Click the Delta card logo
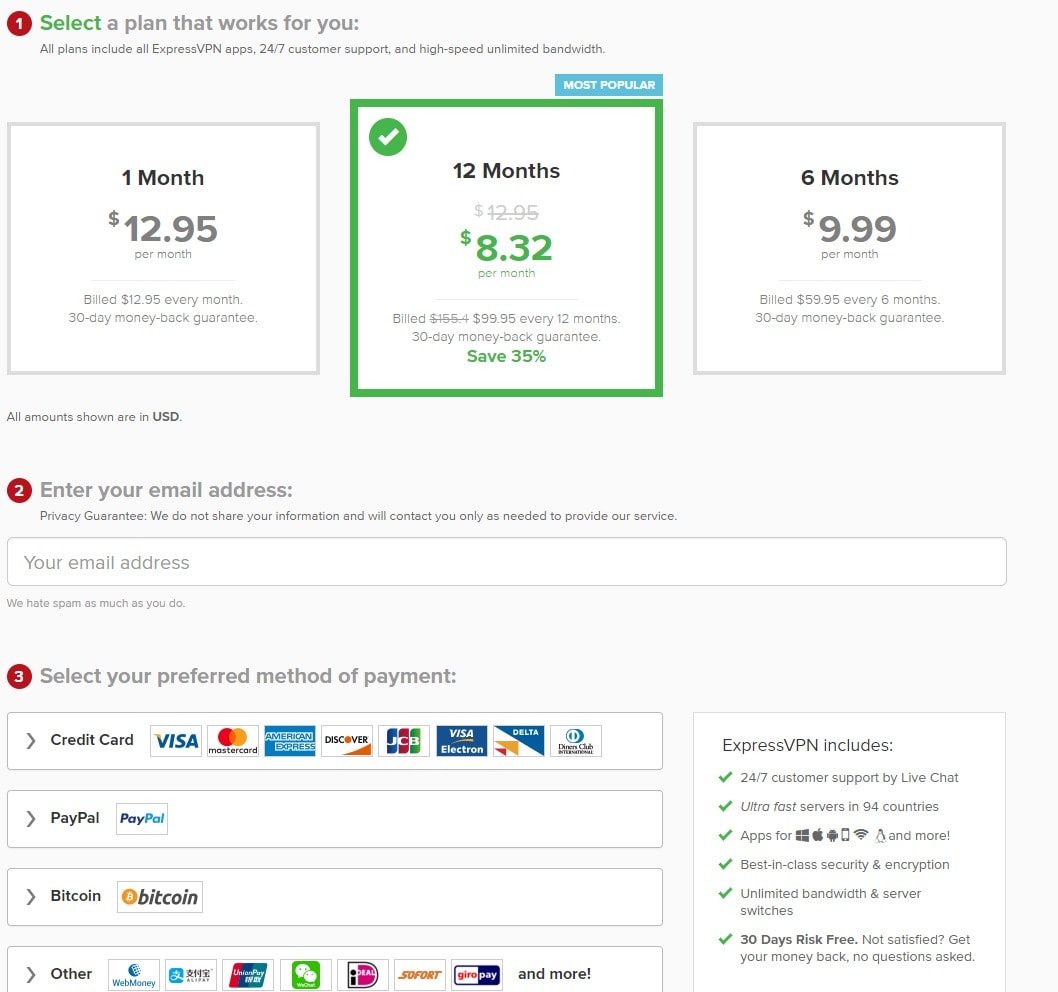Viewport: 1058px width, 992px height. pos(518,741)
